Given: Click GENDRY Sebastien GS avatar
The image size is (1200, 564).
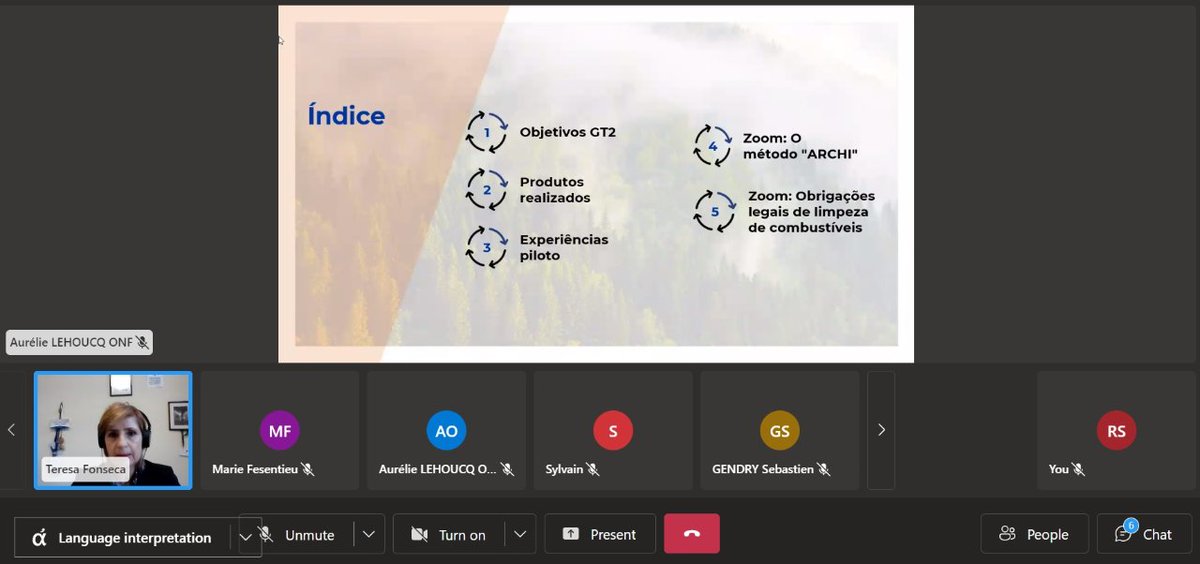Looking at the screenshot, I should click(779, 430).
